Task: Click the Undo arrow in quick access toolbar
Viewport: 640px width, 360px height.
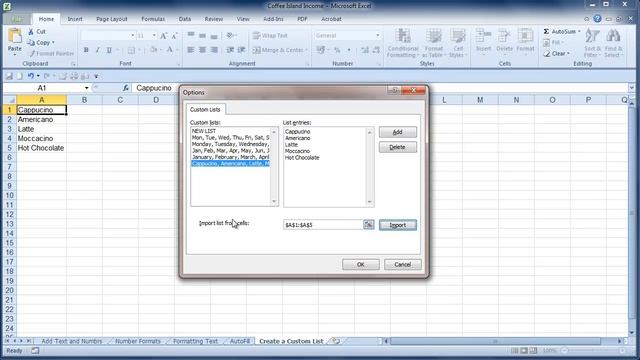Action: [x=31, y=76]
